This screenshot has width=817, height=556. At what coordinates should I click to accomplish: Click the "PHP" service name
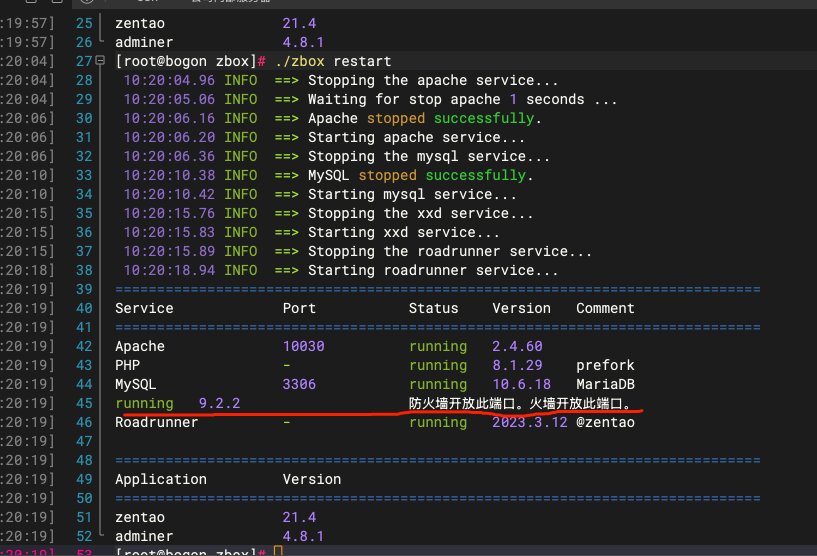click(128, 365)
